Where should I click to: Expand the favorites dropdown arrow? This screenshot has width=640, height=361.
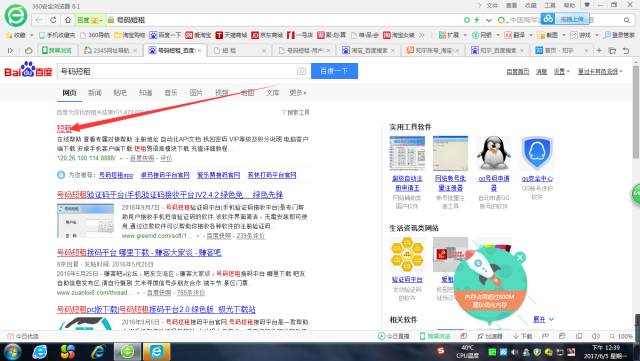click(32, 36)
